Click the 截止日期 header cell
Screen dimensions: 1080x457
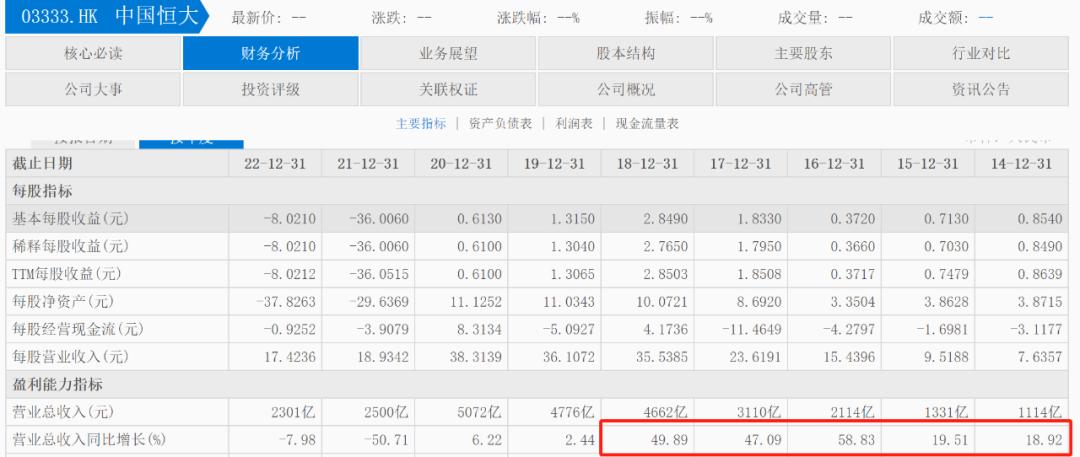click(117, 164)
